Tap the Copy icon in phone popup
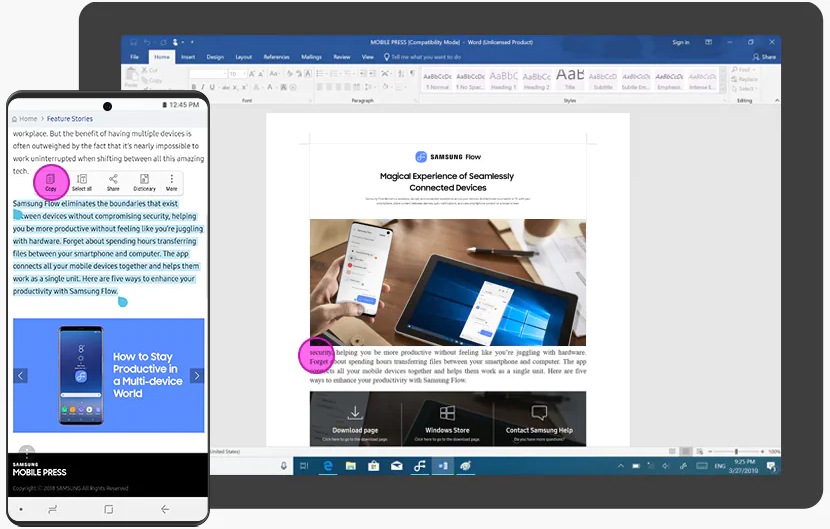 click(50, 181)
